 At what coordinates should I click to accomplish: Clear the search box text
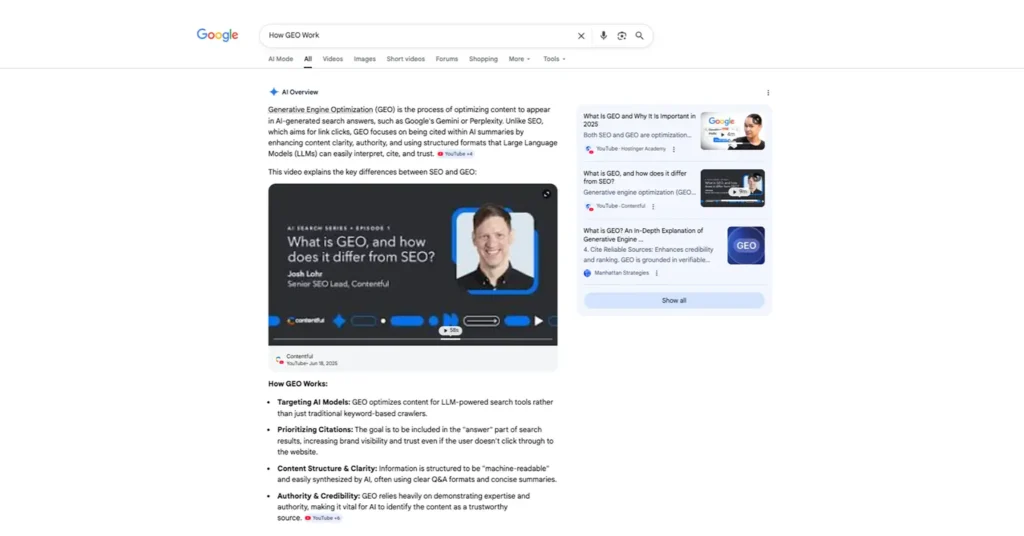tap(581, 36)
